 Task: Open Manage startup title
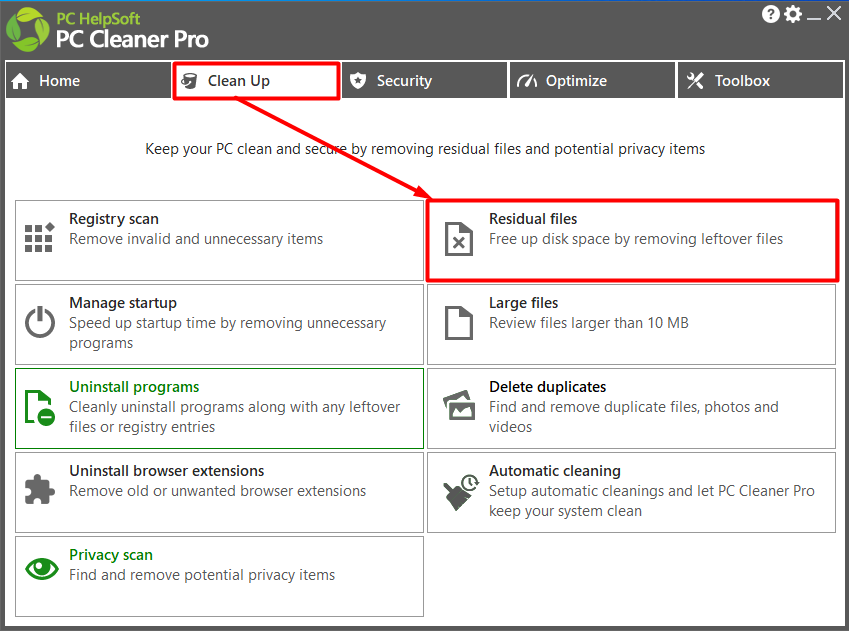click(x=123, y=303)
